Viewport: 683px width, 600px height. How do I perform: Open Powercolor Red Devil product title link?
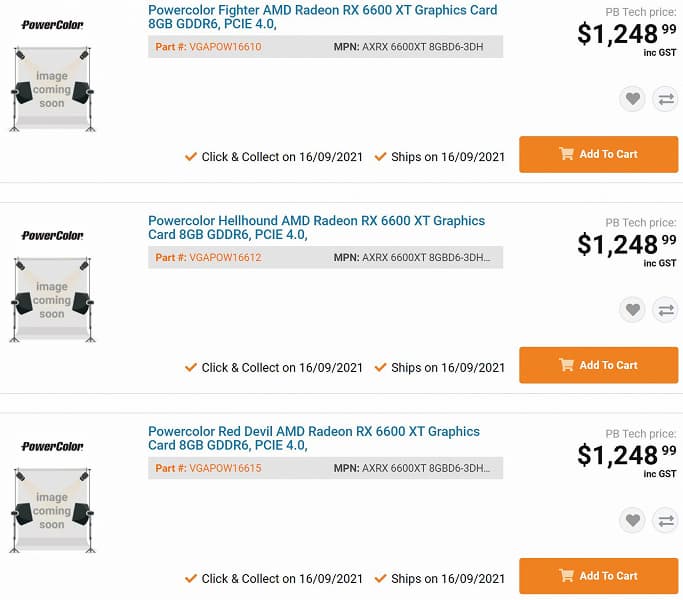[x=314, y=439]
